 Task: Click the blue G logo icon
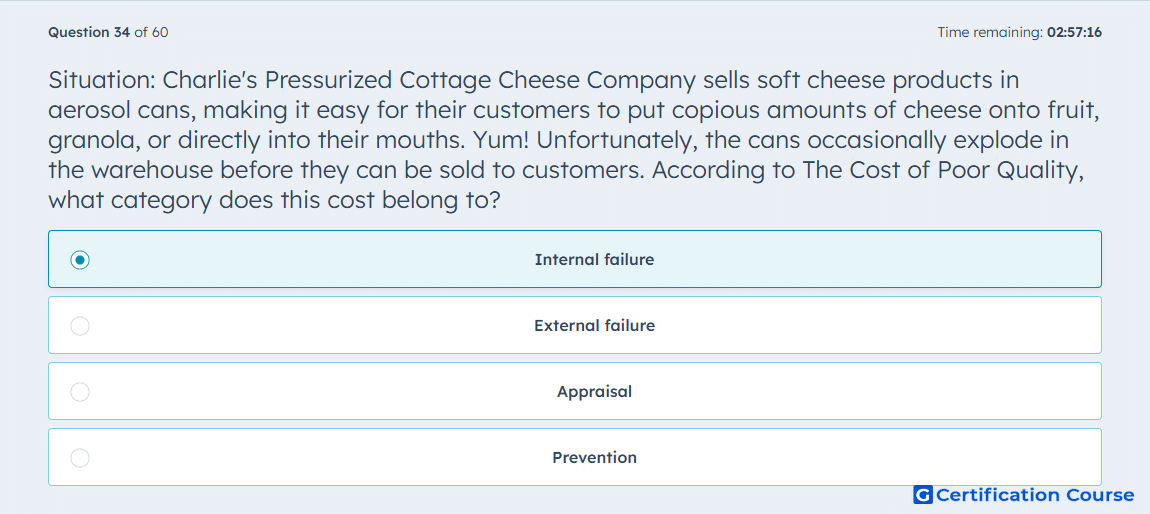[x=923, y=496]
